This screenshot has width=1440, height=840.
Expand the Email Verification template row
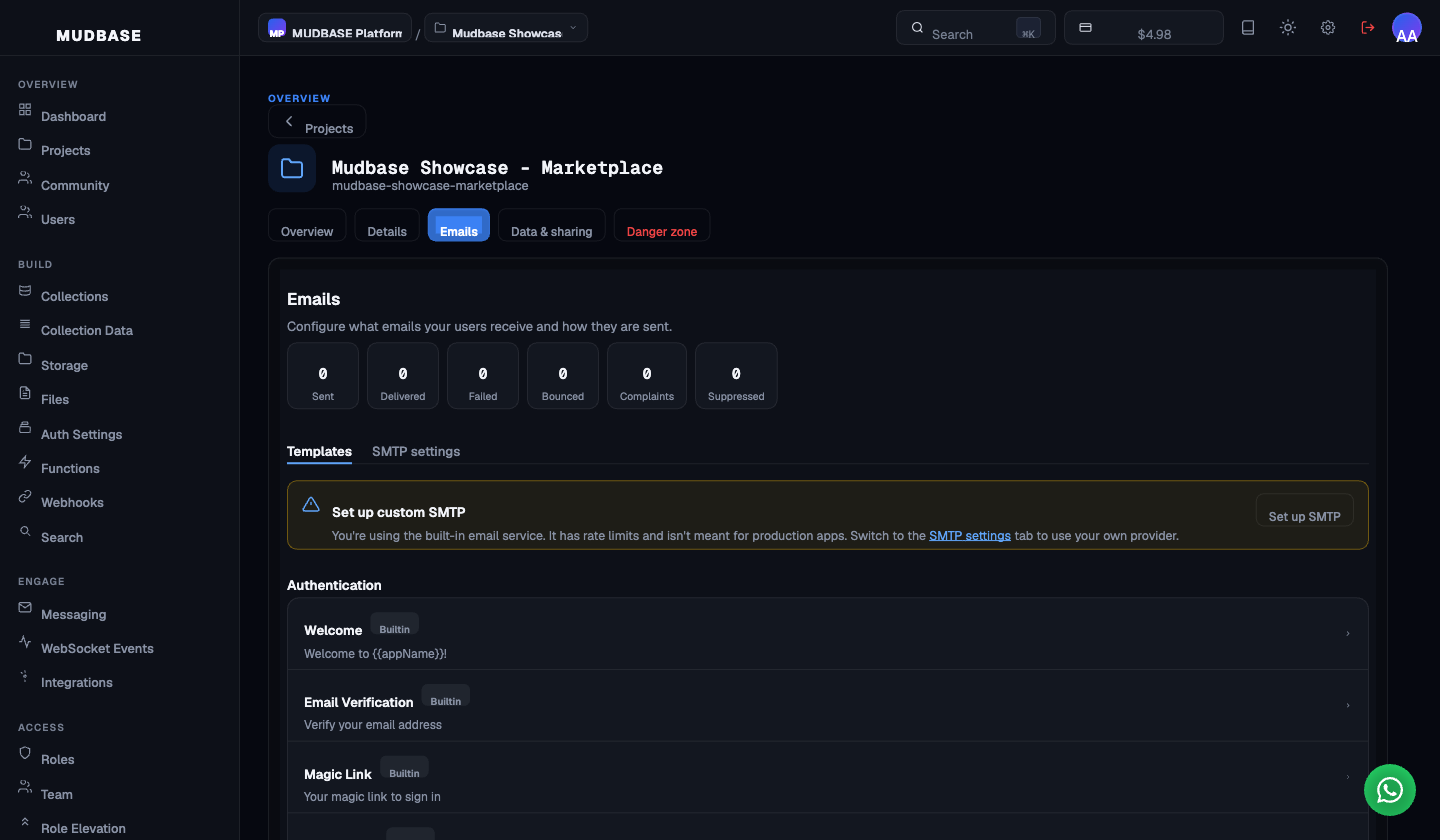pos(828,706)
